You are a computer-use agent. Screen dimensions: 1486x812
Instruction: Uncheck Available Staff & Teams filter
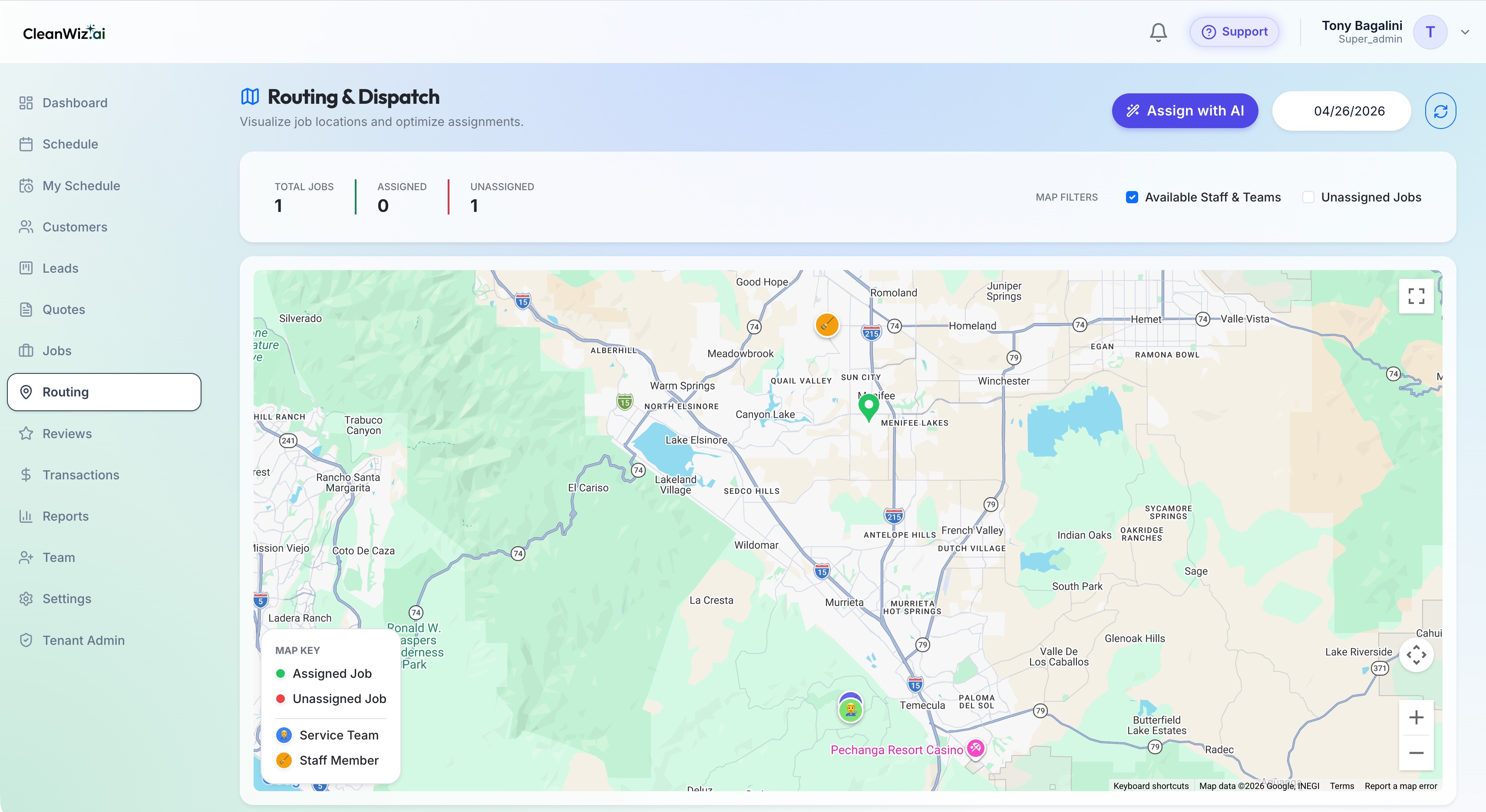point(1132,197)
